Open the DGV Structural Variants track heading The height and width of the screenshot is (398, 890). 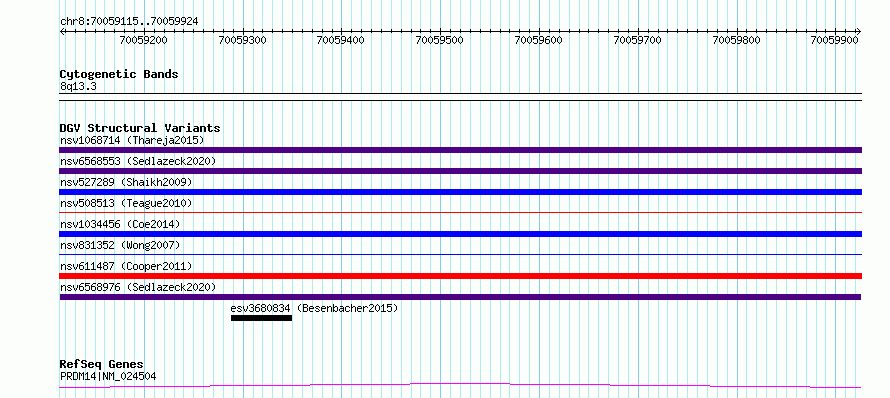coord(140,128)
